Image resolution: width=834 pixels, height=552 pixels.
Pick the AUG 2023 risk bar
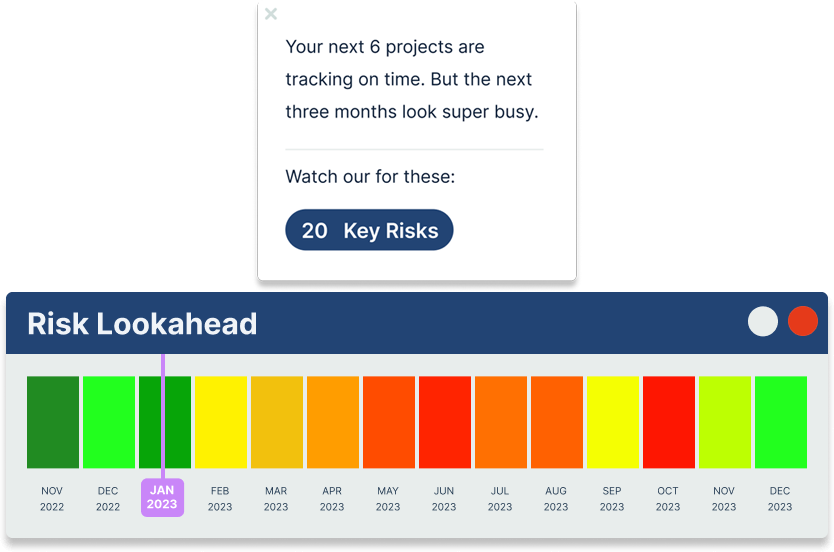557,422
